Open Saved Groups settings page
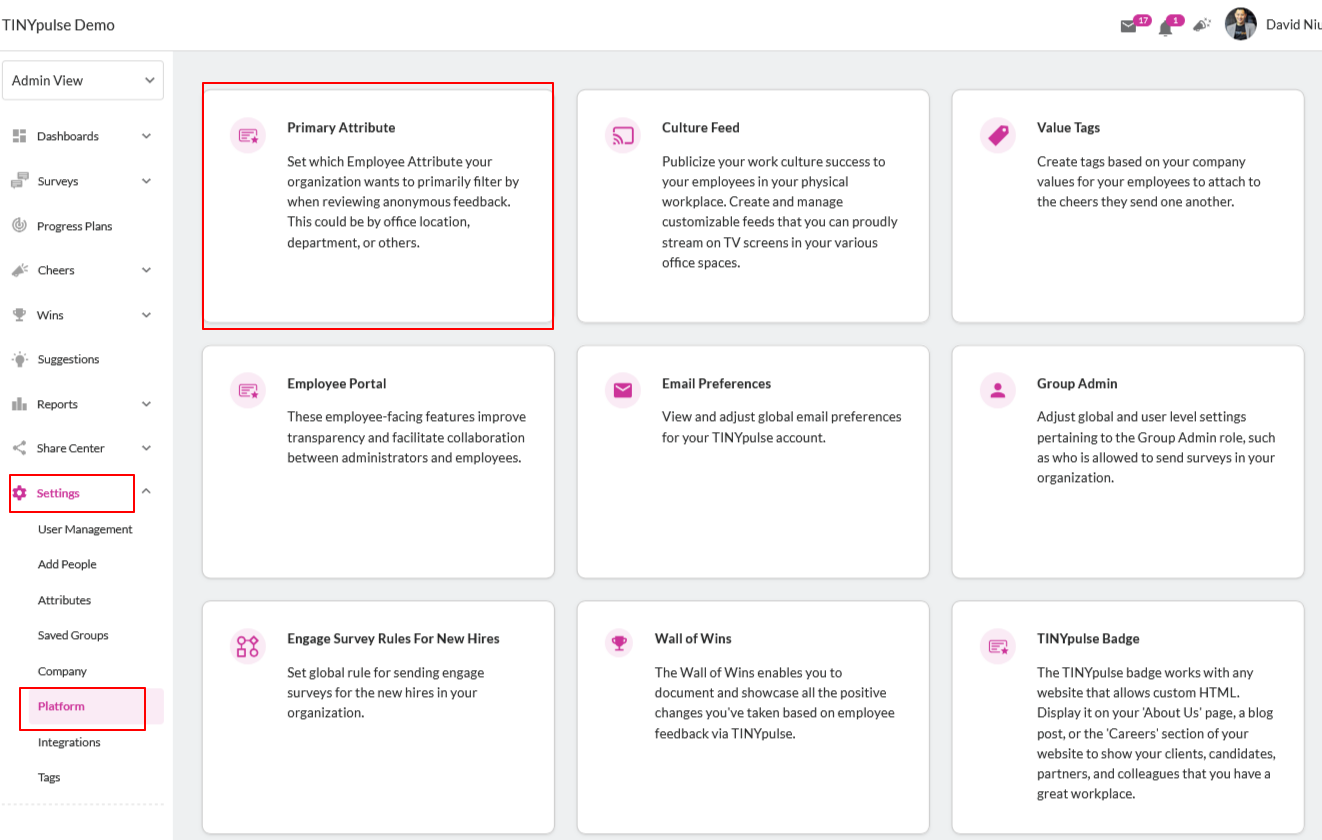The height and width of the screenshot is (840, 1322). pos(73,635)
